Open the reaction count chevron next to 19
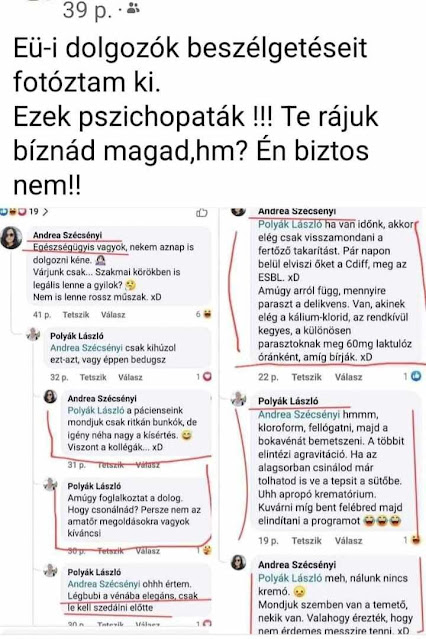The width and height of the screenshot is (426, 639). click(x=45, y=212)
